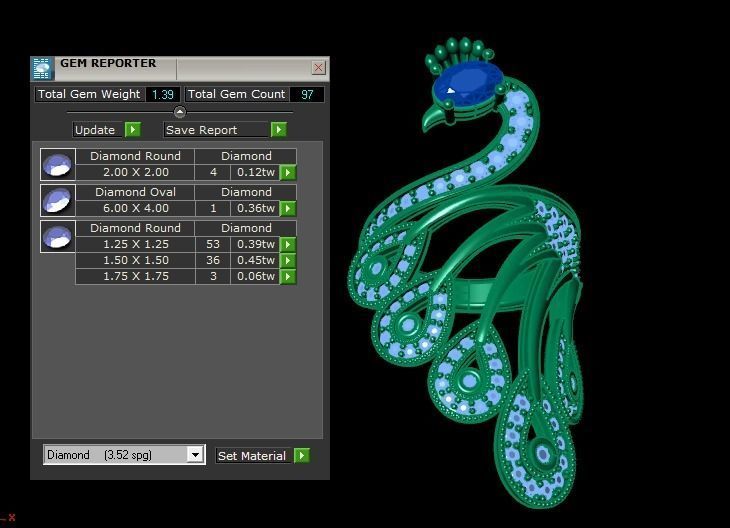Click the Total Gem Weight label
730x528 pixels.
point(89,95)
